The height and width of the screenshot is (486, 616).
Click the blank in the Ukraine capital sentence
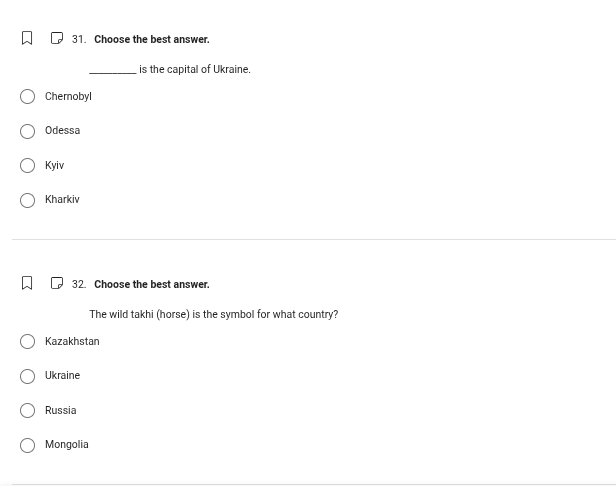(112, 70)
